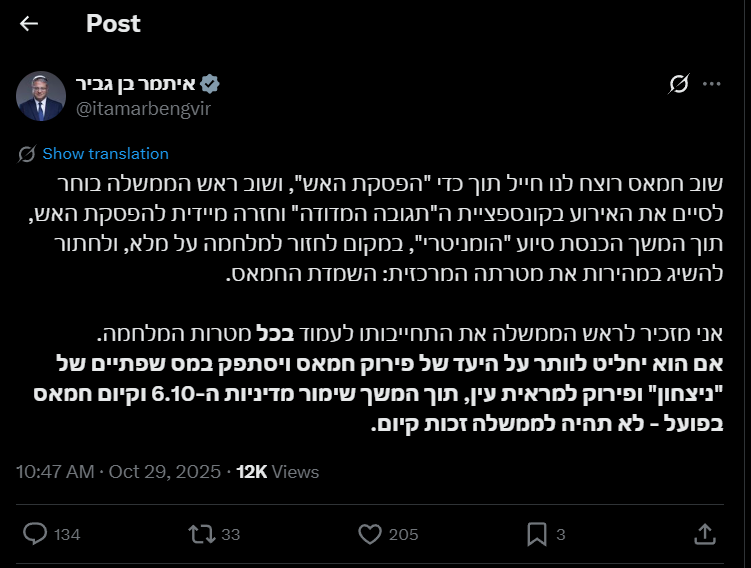Click the 134 replies count
The width and height of the screenshot is (751, 568).
click(x=67, y=535)
